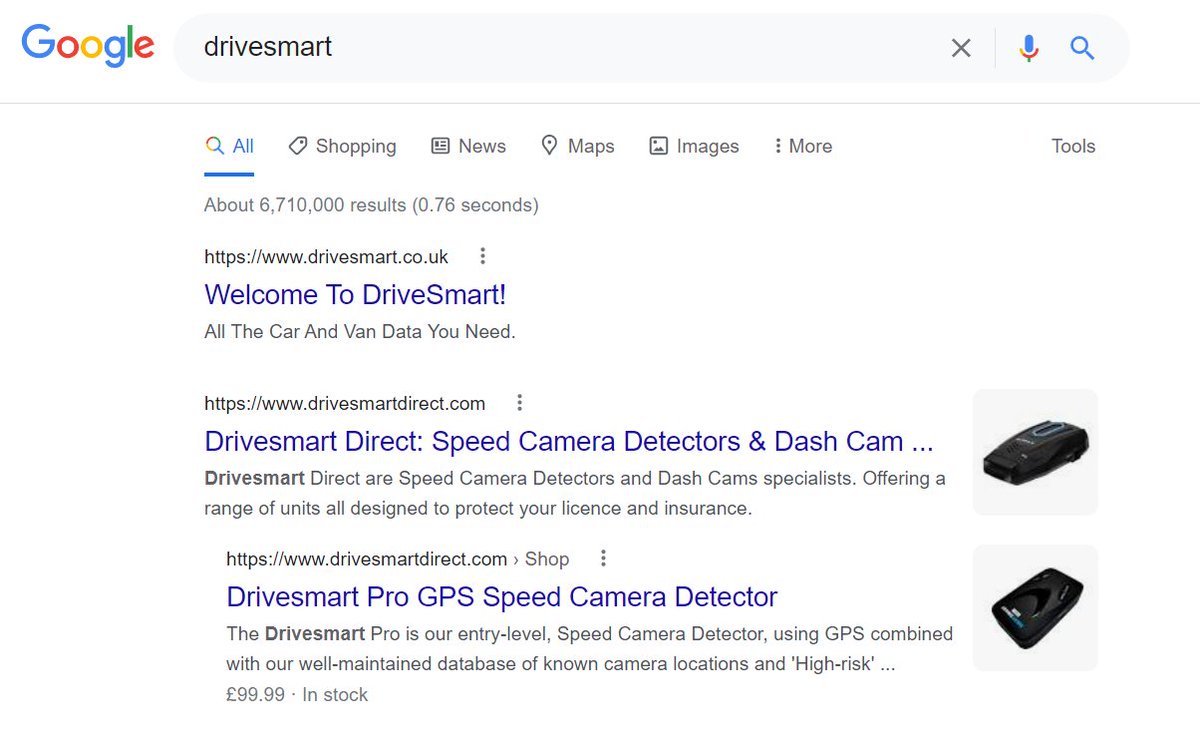Click the https://www.drivesmart.co.uk URL text
Viewport: 1200px width, 743px height.
(x=326, y=257)
